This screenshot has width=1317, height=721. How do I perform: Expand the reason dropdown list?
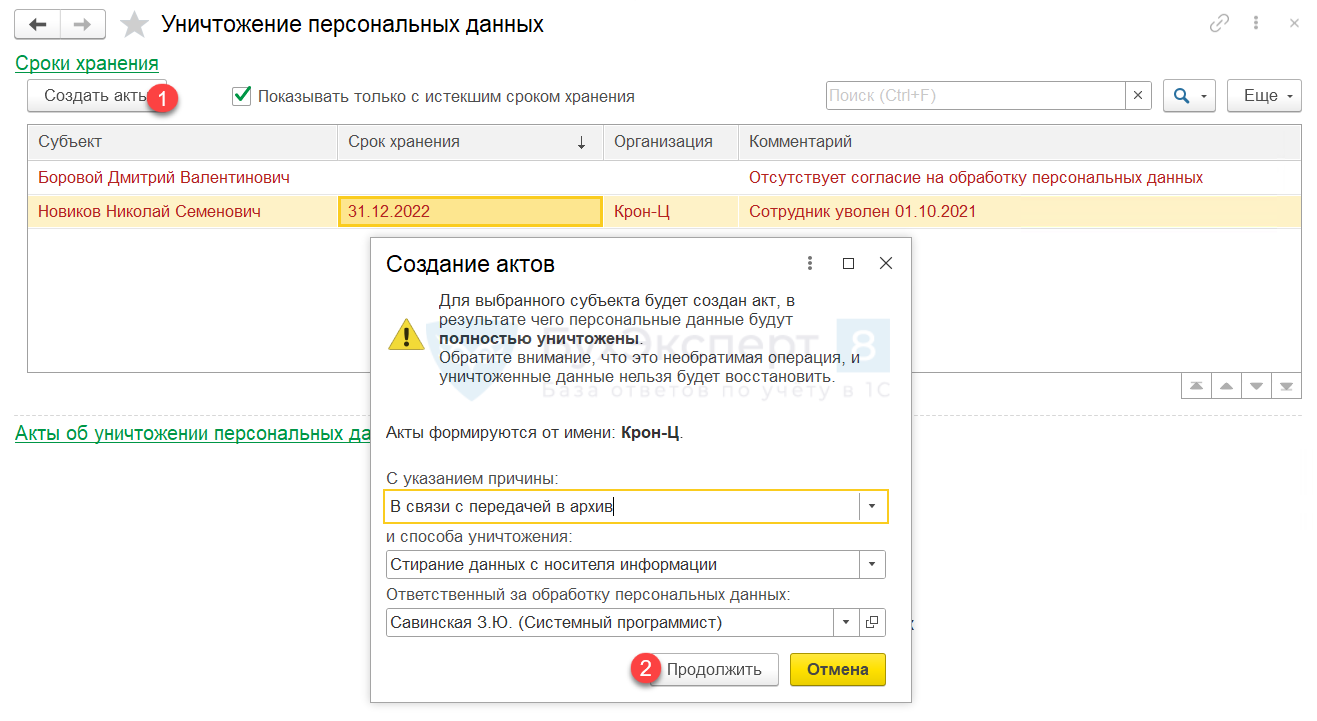pos(872,506)
